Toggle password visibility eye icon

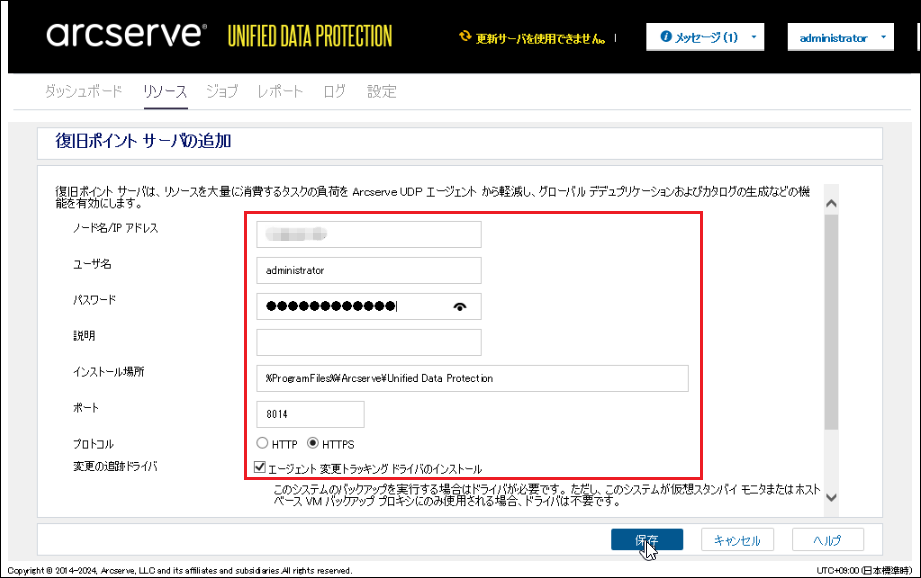tap(460, 307)
